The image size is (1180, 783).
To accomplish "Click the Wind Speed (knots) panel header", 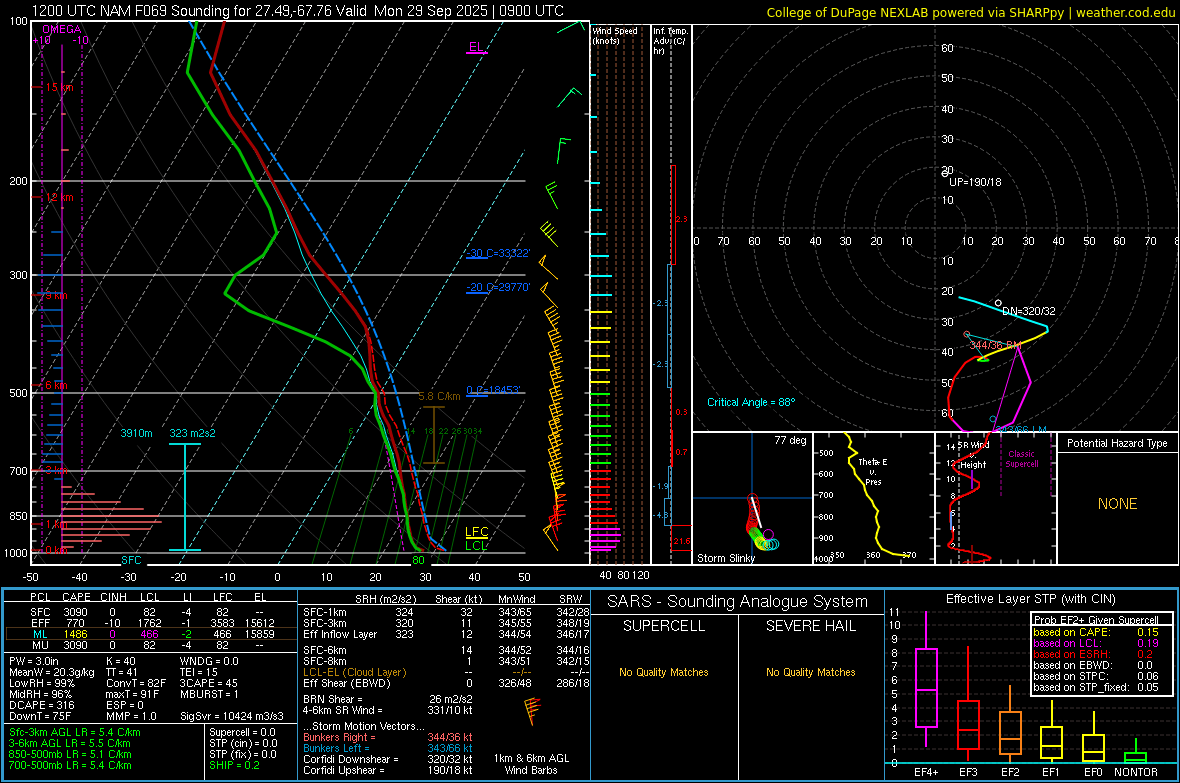I will point(614,36).
